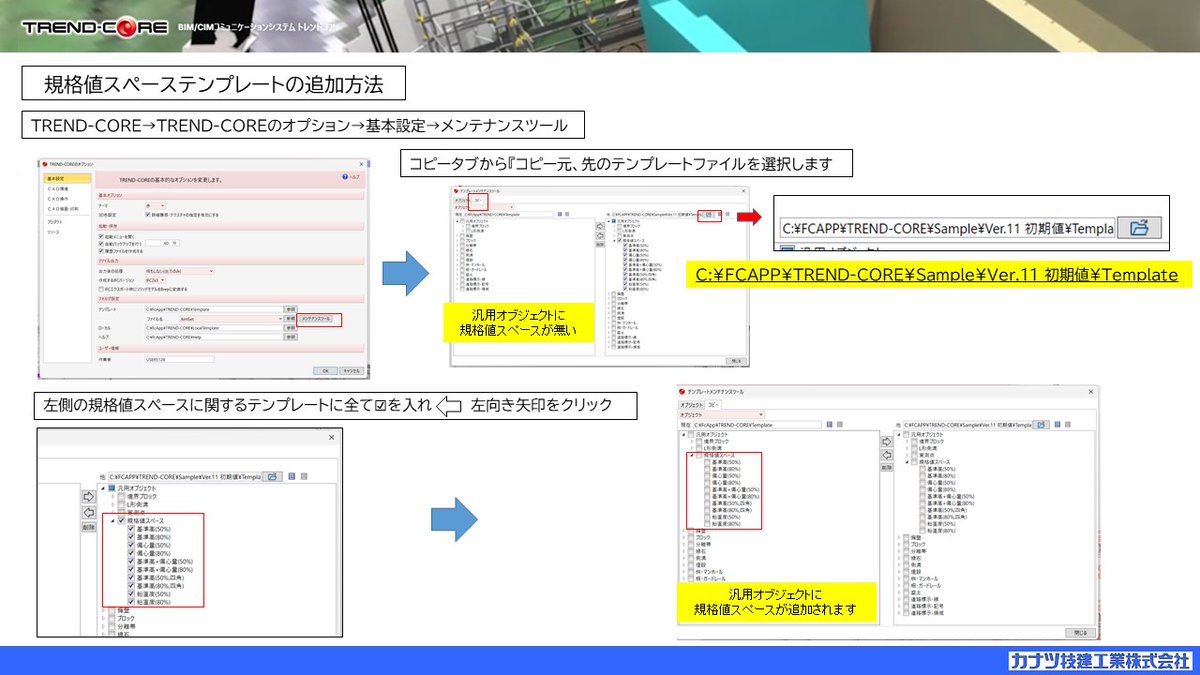Screen dimensions: 1200x675
Task: Click the gray icon at the end of the 他 path row in the result window
Action: 1068,425
